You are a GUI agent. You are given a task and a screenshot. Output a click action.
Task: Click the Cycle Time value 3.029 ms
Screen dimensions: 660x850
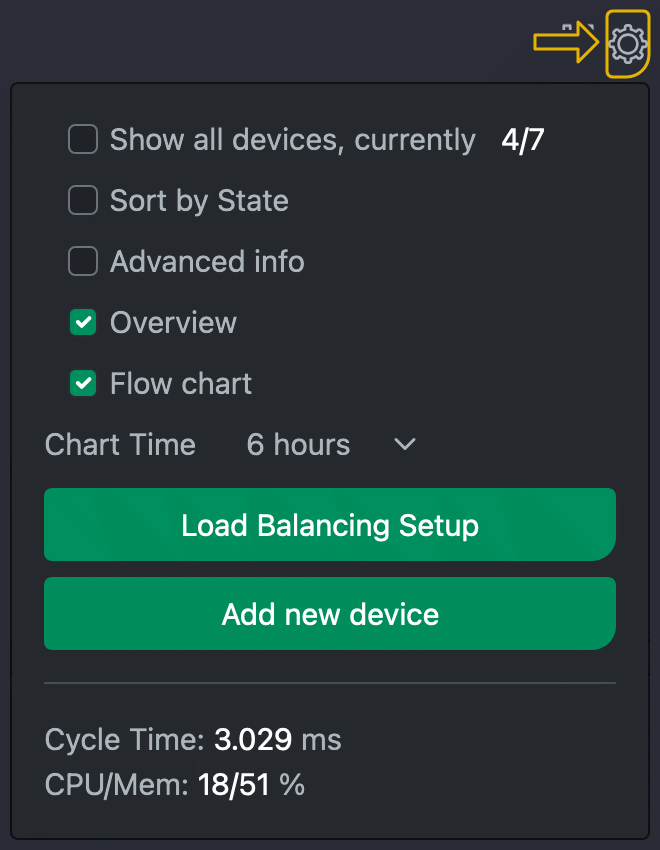click(x=275, y=739)
